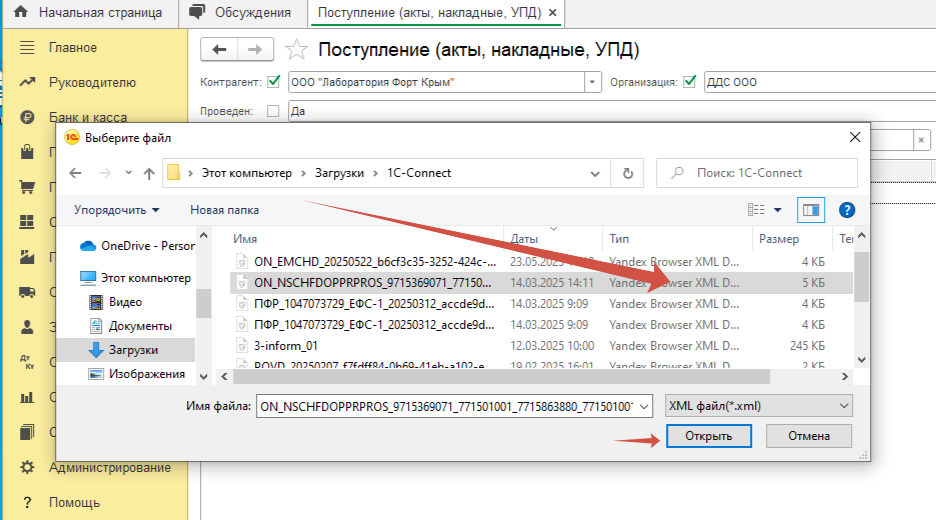Open the Упорядочить dropdown menu
The width and height of the screenshot is (936, 520).
click(x=116, y=210)
